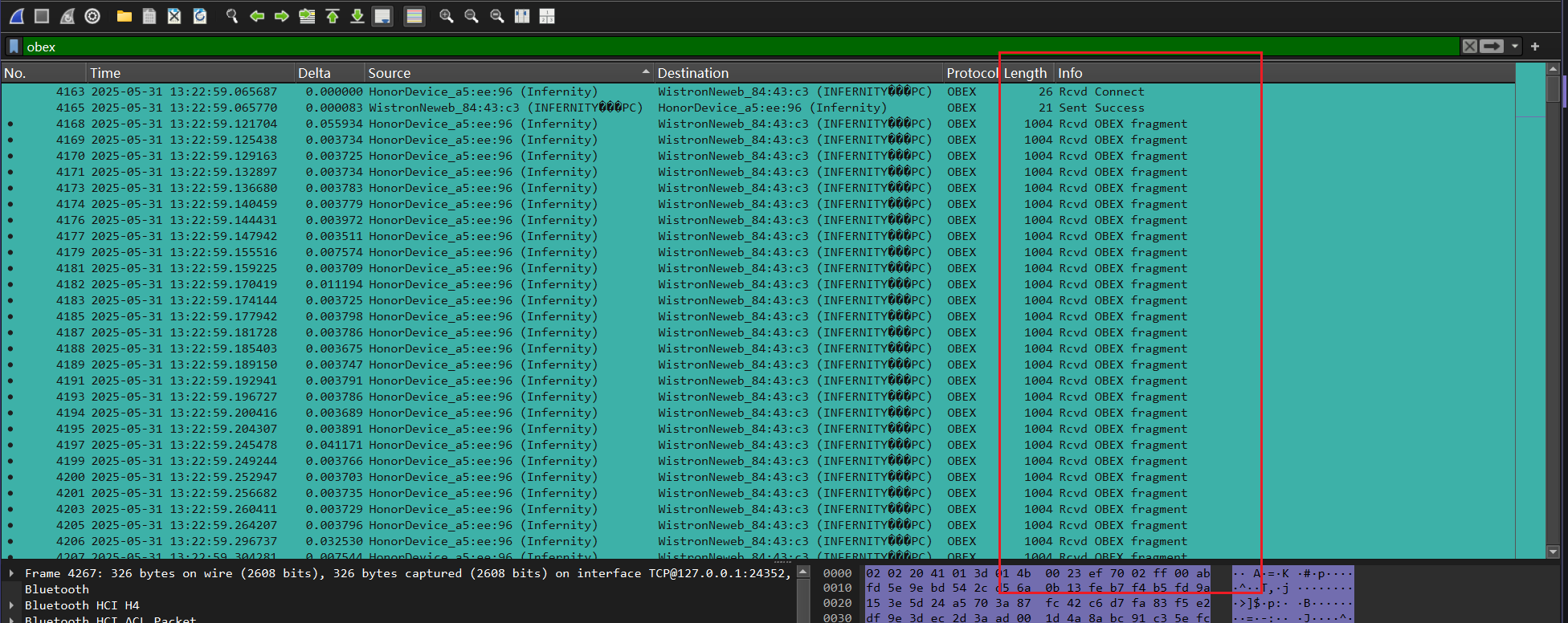1568x623 pixels.
Task: Expand Bluetooth HCI H4 section
Action: point(11,605)
